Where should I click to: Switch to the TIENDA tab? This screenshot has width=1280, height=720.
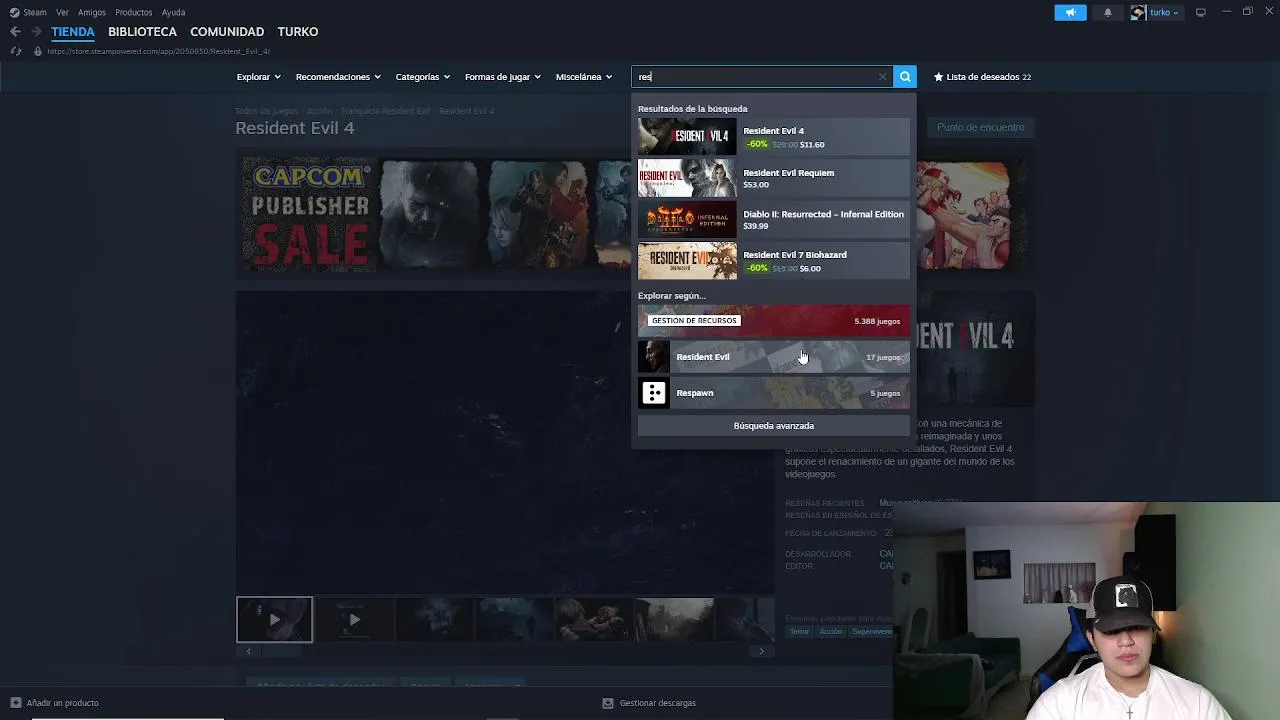pos(73,32)
